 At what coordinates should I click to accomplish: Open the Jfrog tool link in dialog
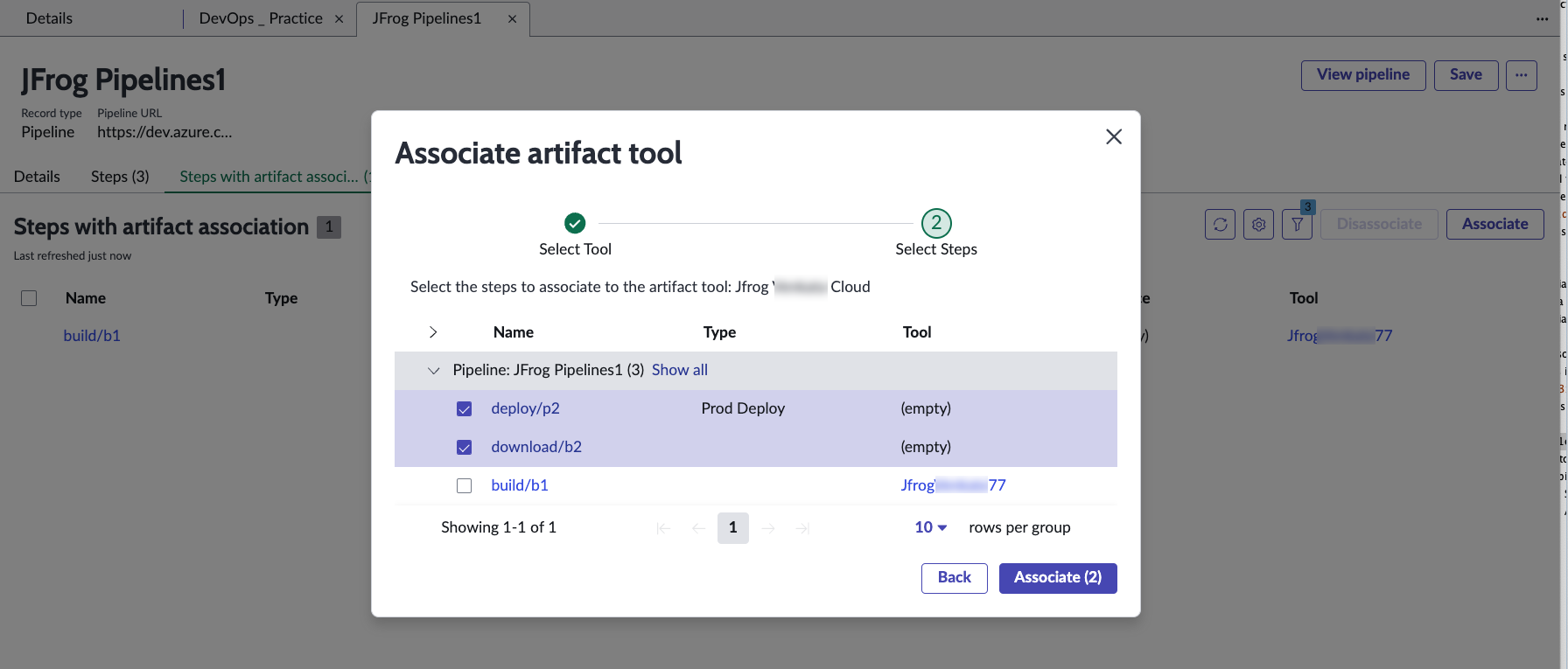(x=953, y=485)
